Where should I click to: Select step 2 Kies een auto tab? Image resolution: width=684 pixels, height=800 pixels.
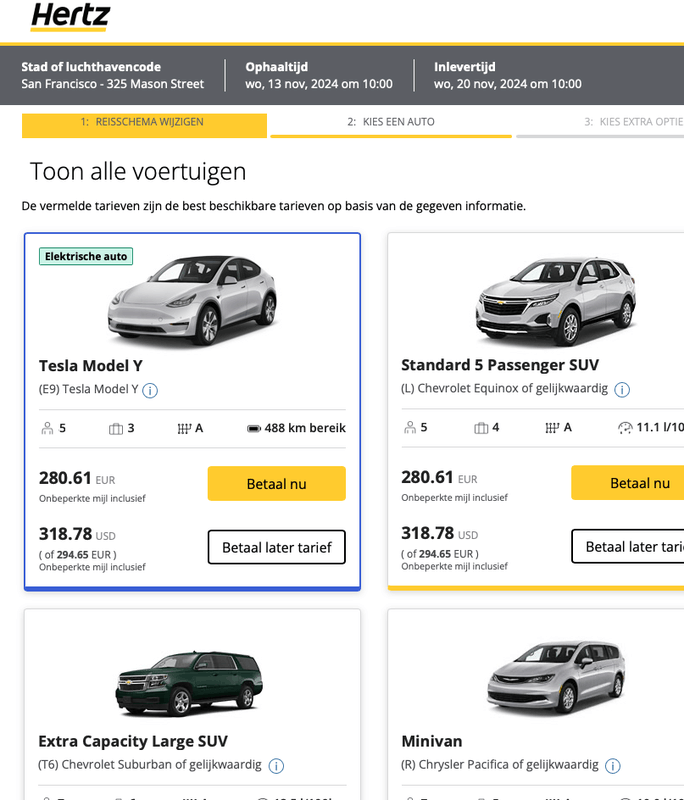coord(391,125)
